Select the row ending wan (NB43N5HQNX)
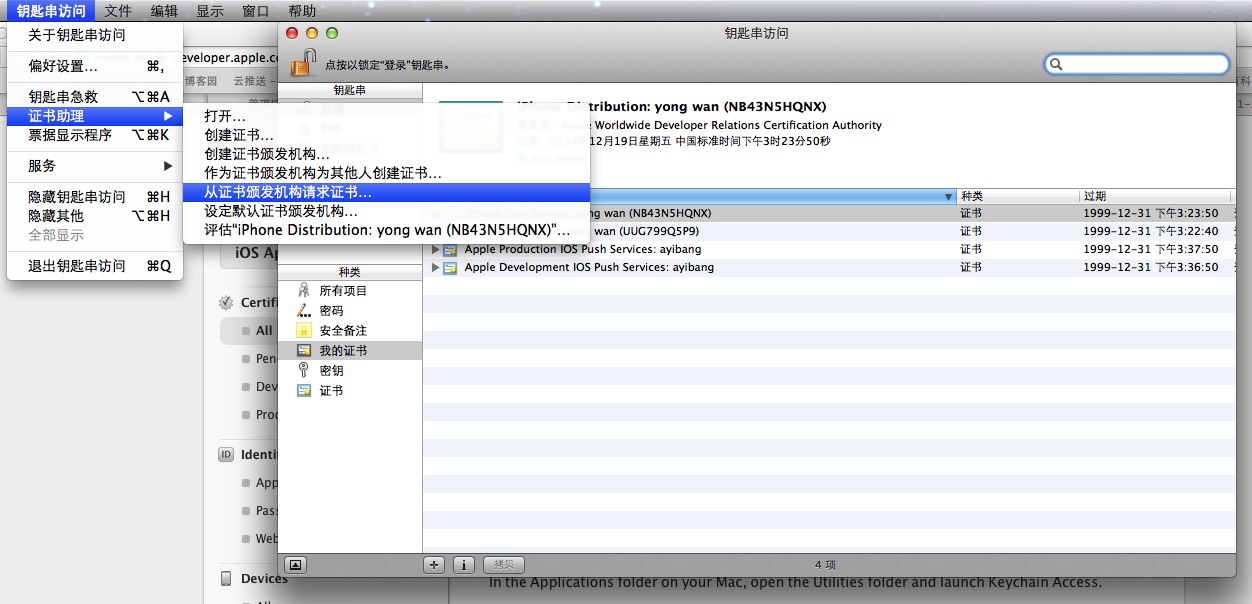Image resolution: width=1252 pixels, height=604 pixels. [829, 213]
